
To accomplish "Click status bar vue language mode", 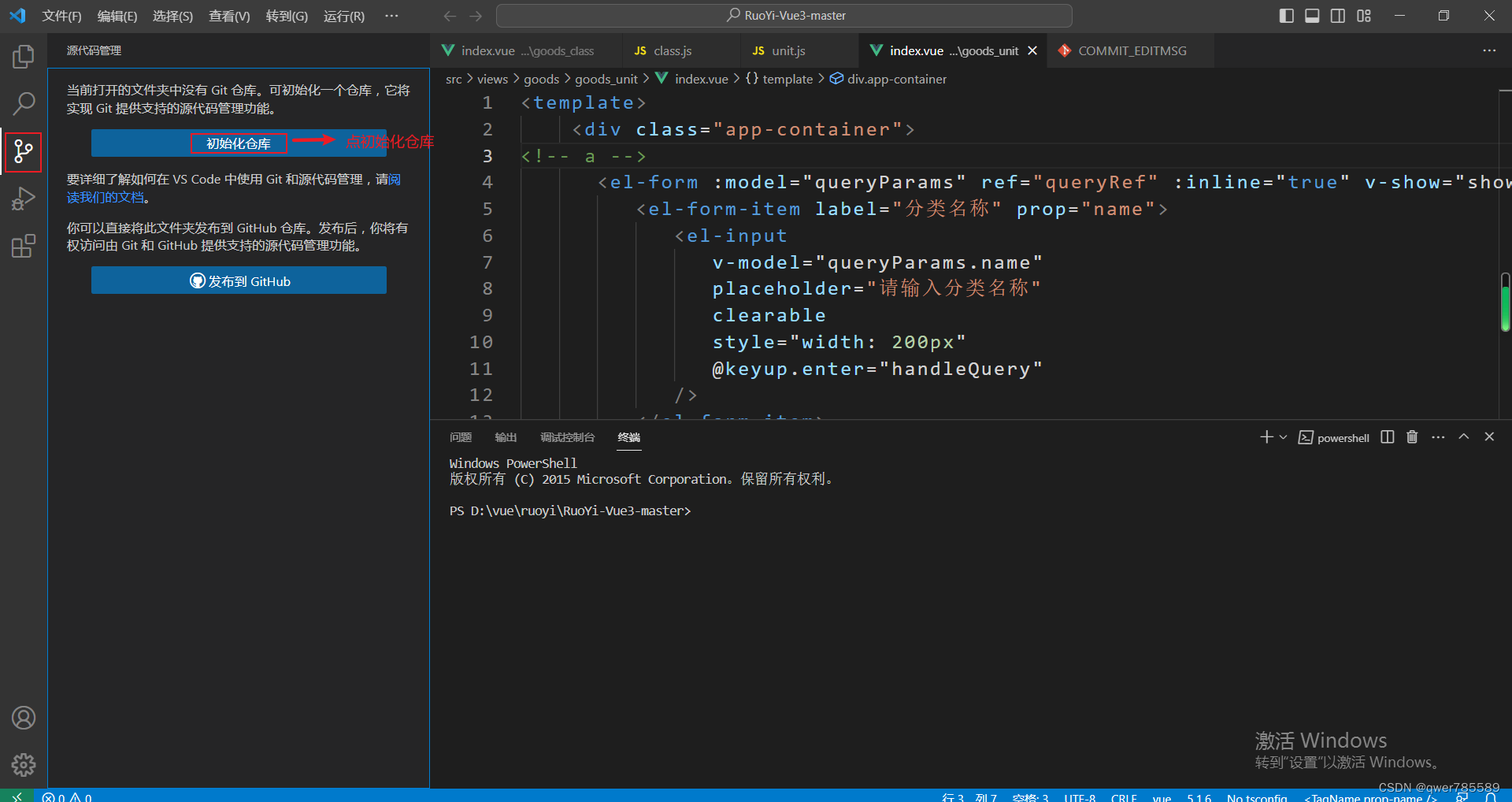I will click(x=1162, y=797).
